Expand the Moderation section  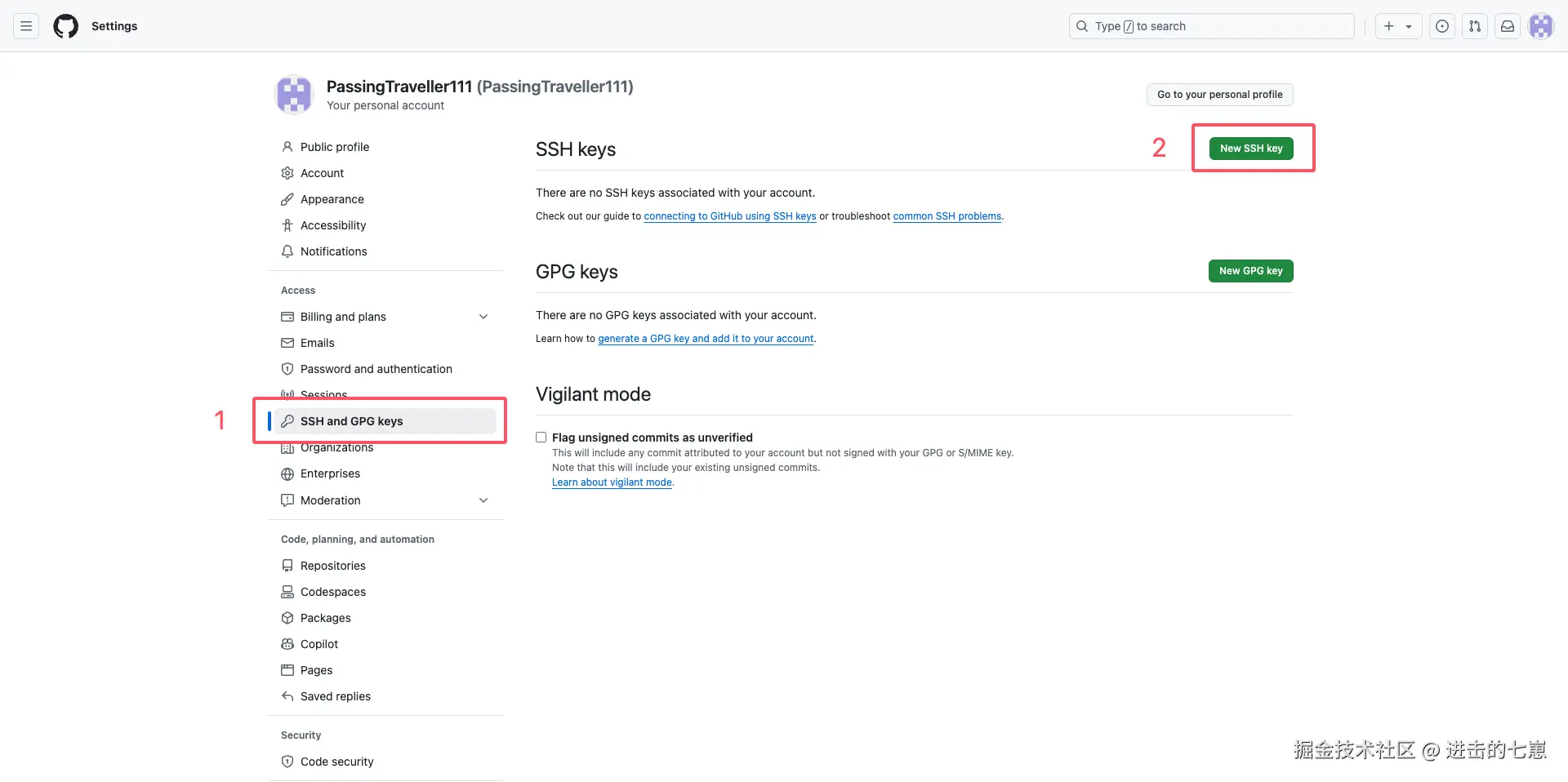pyautogui.click(x=483, y=500)
